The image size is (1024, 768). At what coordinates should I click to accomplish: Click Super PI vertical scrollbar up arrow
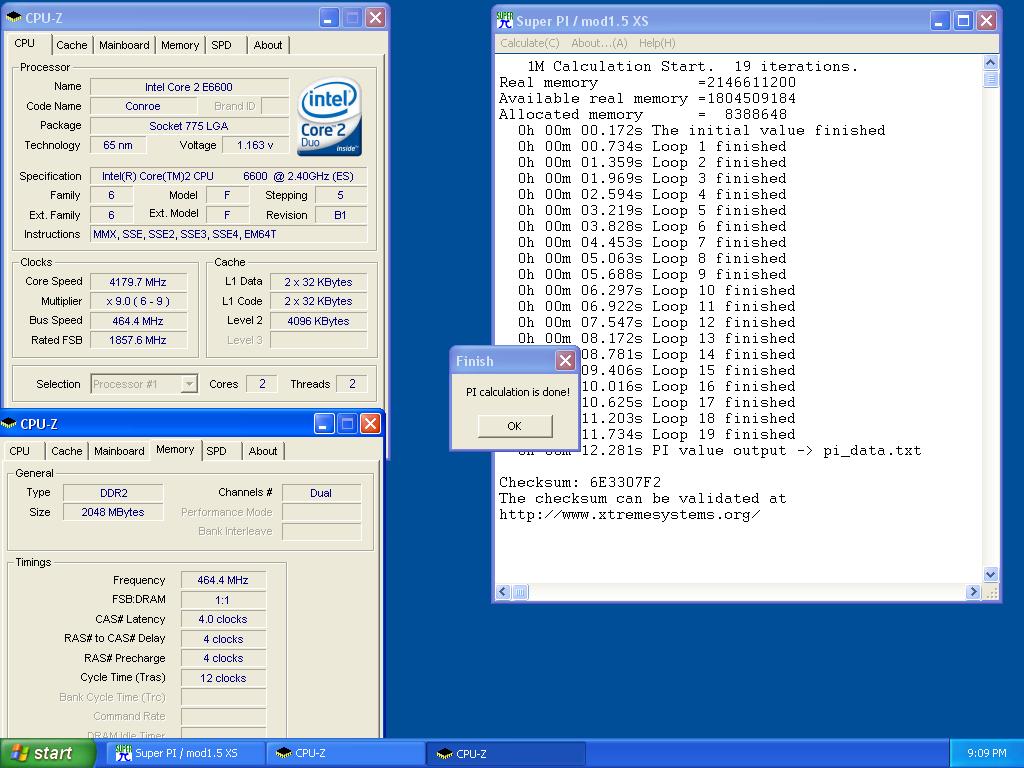pyautogui.click(x=990, y=63)
